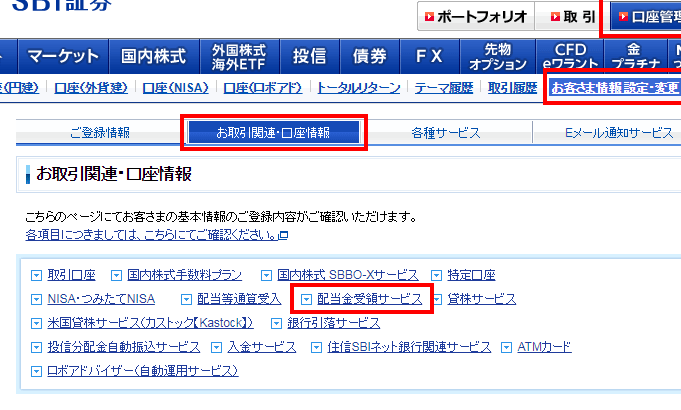Click the arrow icon beside 特定口座
This screenshot has width=681, height=410.
click(437, 275)
